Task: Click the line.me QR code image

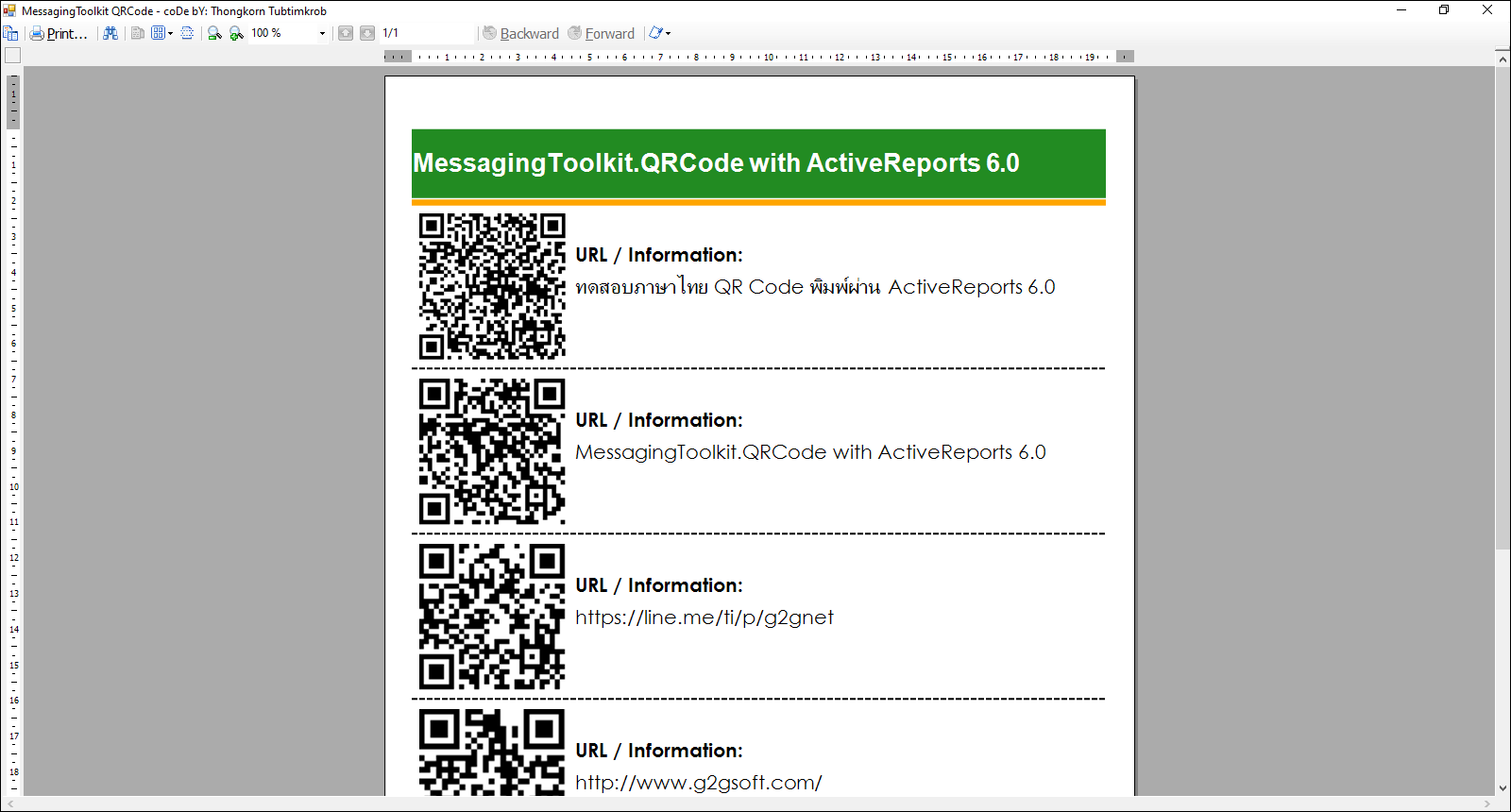Action: pos(492,617)
